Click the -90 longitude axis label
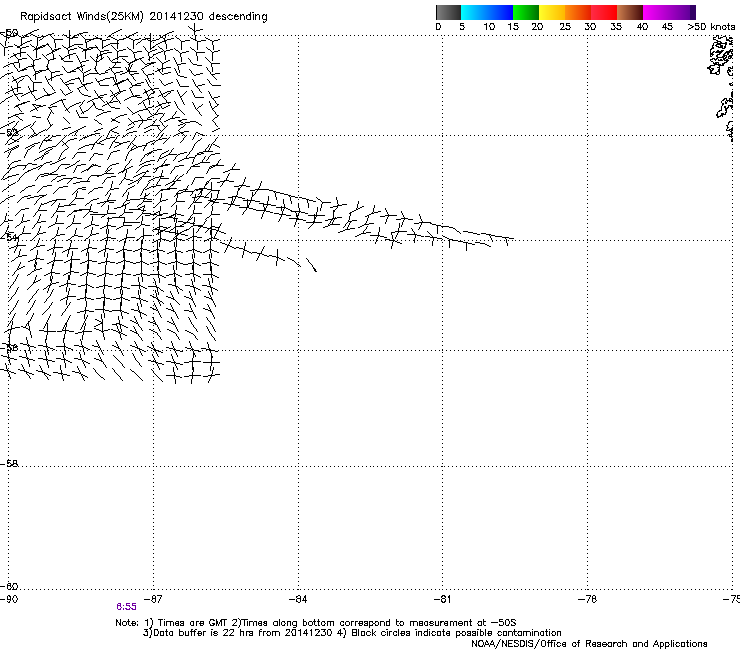This screenshot has height=650, width=740. point(9,599)
